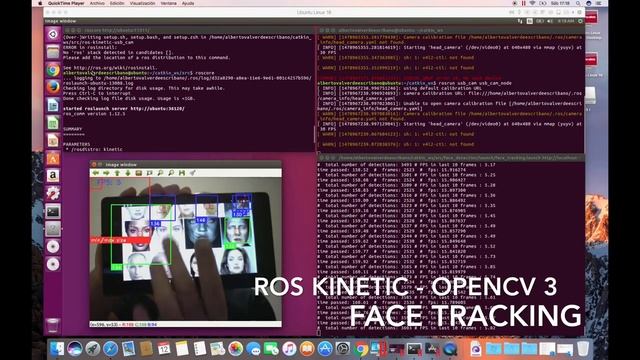Click the Ubuntu panel network indicator
The height and width of the screenshot is (360, 640).
(x=520, y=21)
